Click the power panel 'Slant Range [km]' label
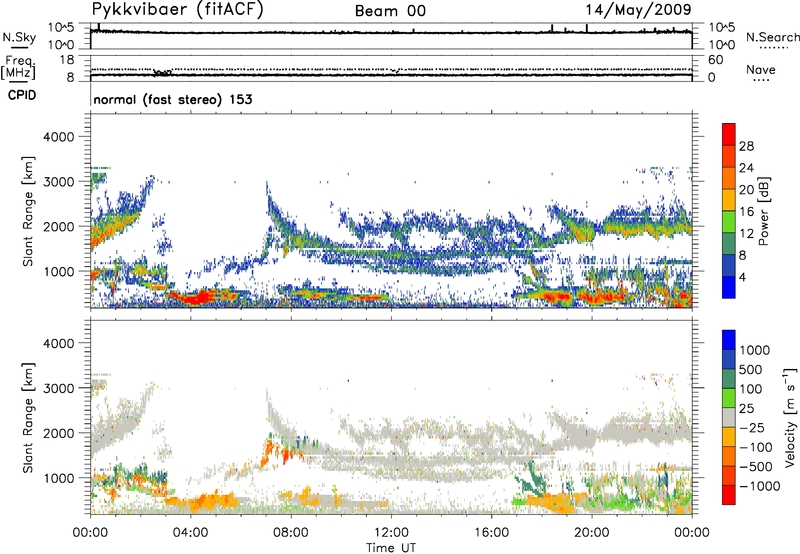Viewport: 800px width, 554px height. (x=28, y=211)
